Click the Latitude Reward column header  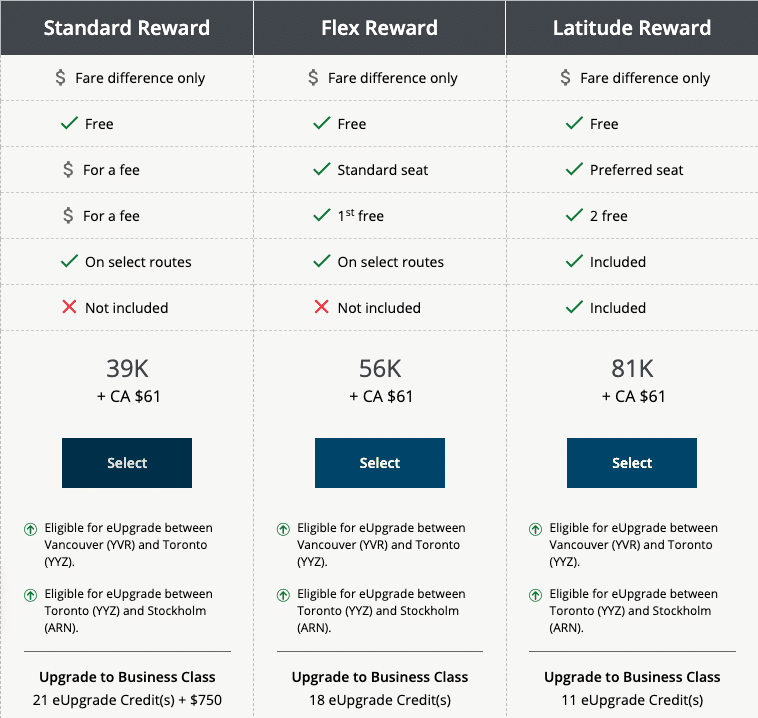632,27
